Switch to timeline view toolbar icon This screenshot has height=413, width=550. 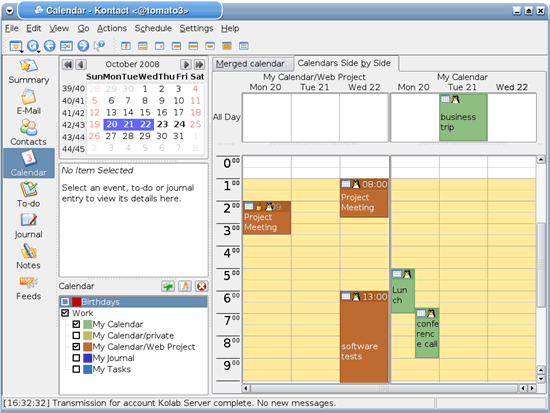click(x=243, y=46)
